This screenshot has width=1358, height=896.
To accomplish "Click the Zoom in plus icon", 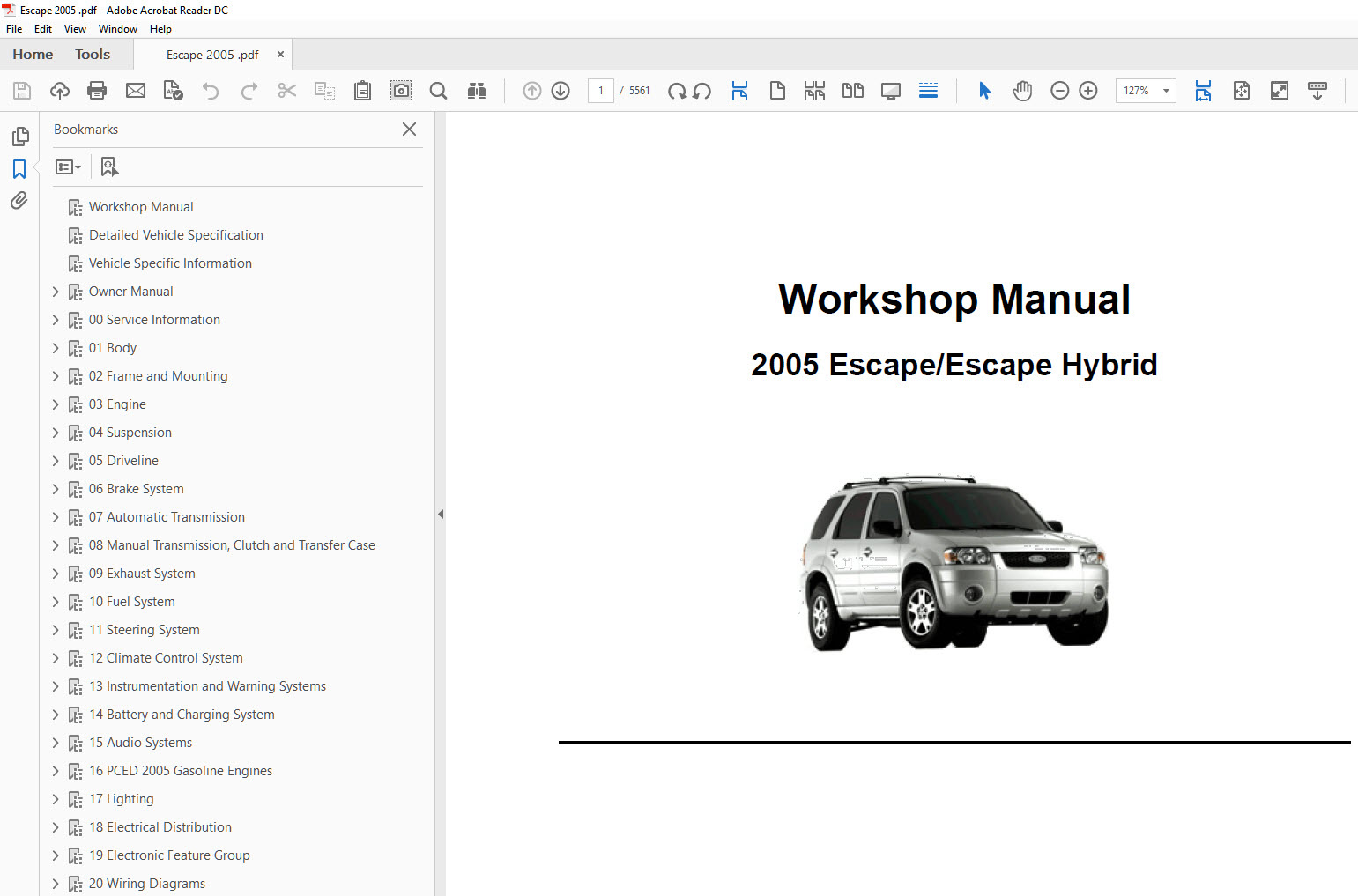I will pyautogui.click(x=1088, y=91).
